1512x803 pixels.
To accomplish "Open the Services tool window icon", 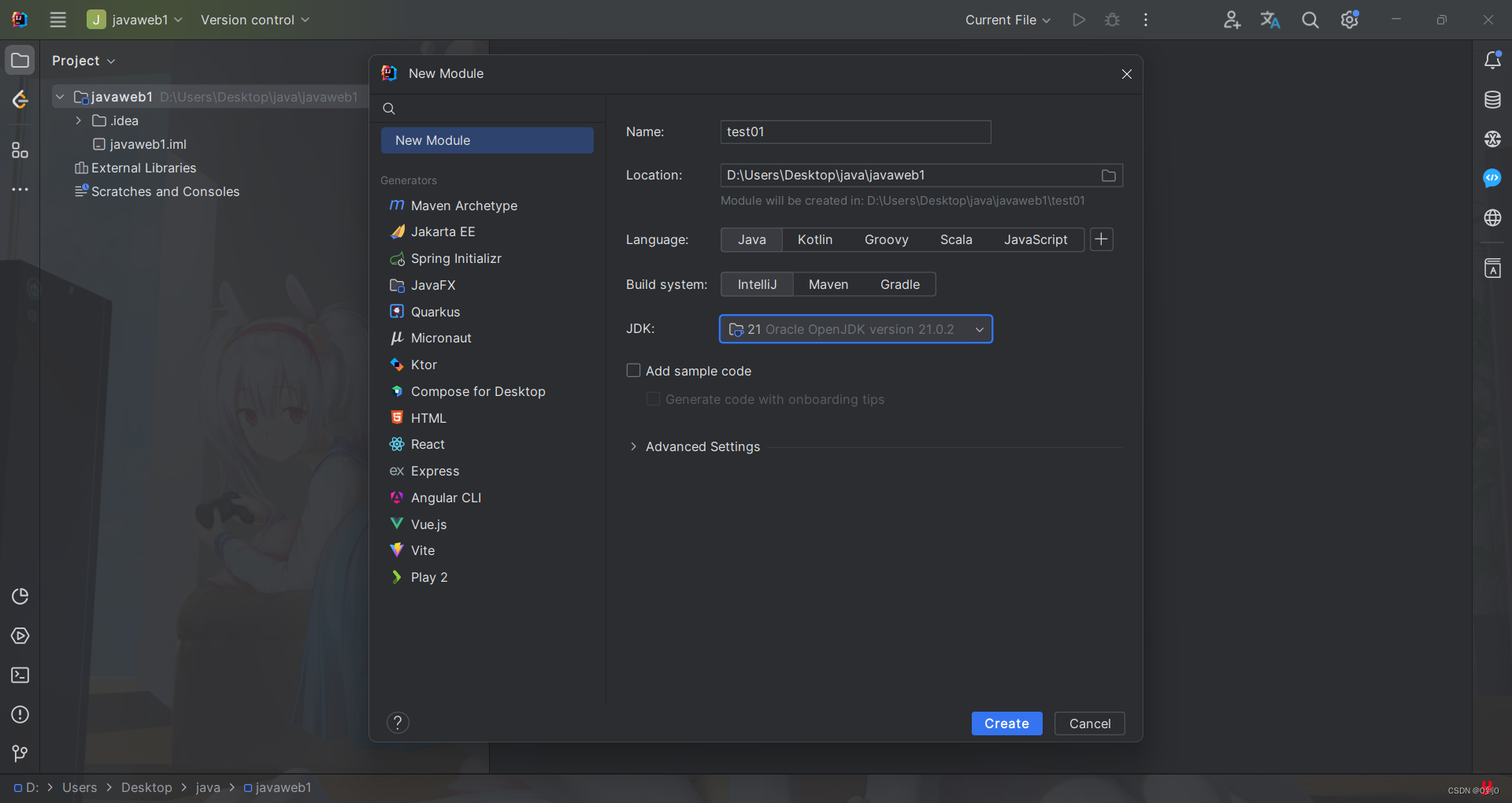I will tap(20, 635).
